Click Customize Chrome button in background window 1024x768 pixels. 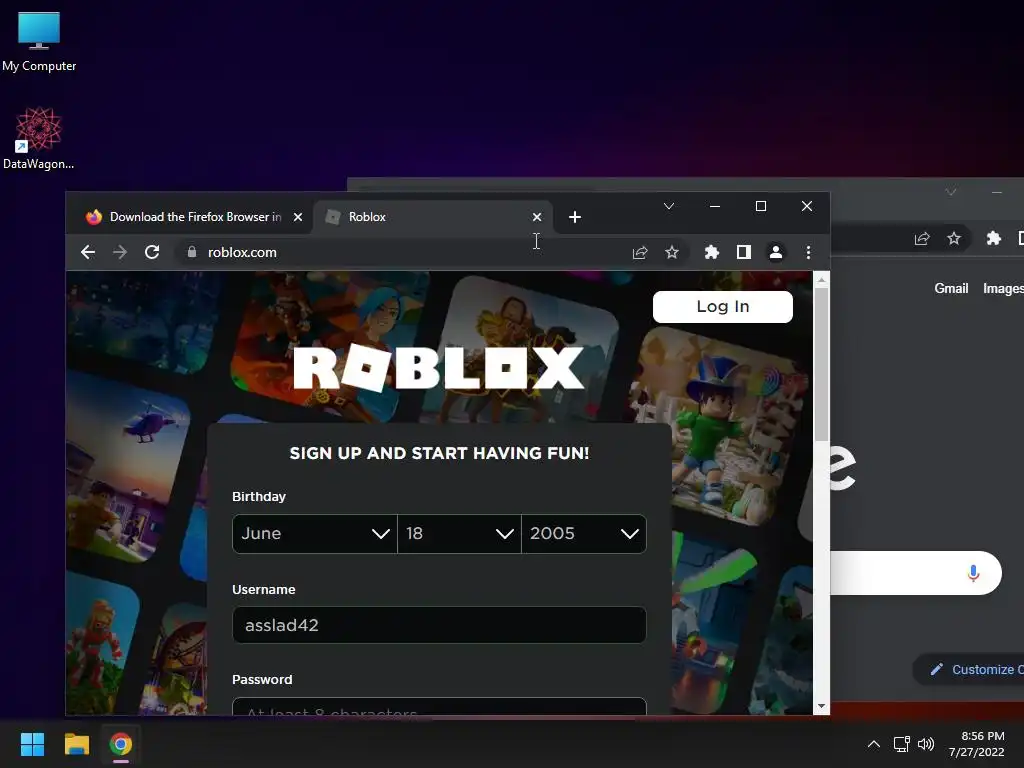[968, 669]
